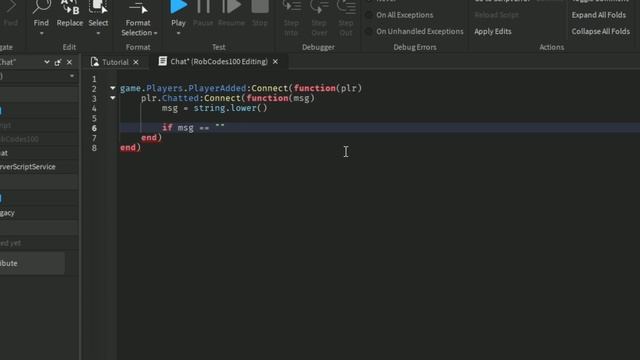Click line number 5 in the gutter
640x360 pixels.
pyautogui.click(x=94, y=118)
